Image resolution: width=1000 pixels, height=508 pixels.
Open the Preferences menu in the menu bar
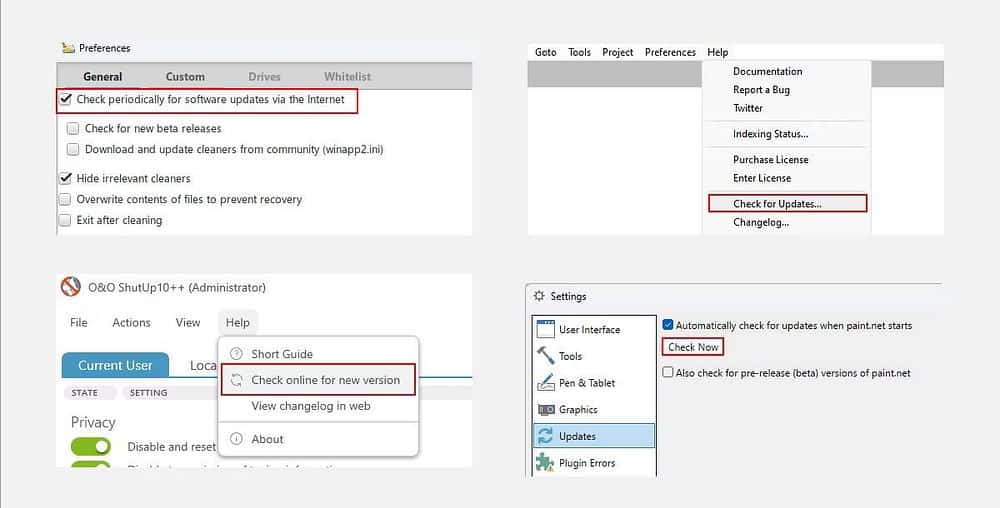click(670, 52)
